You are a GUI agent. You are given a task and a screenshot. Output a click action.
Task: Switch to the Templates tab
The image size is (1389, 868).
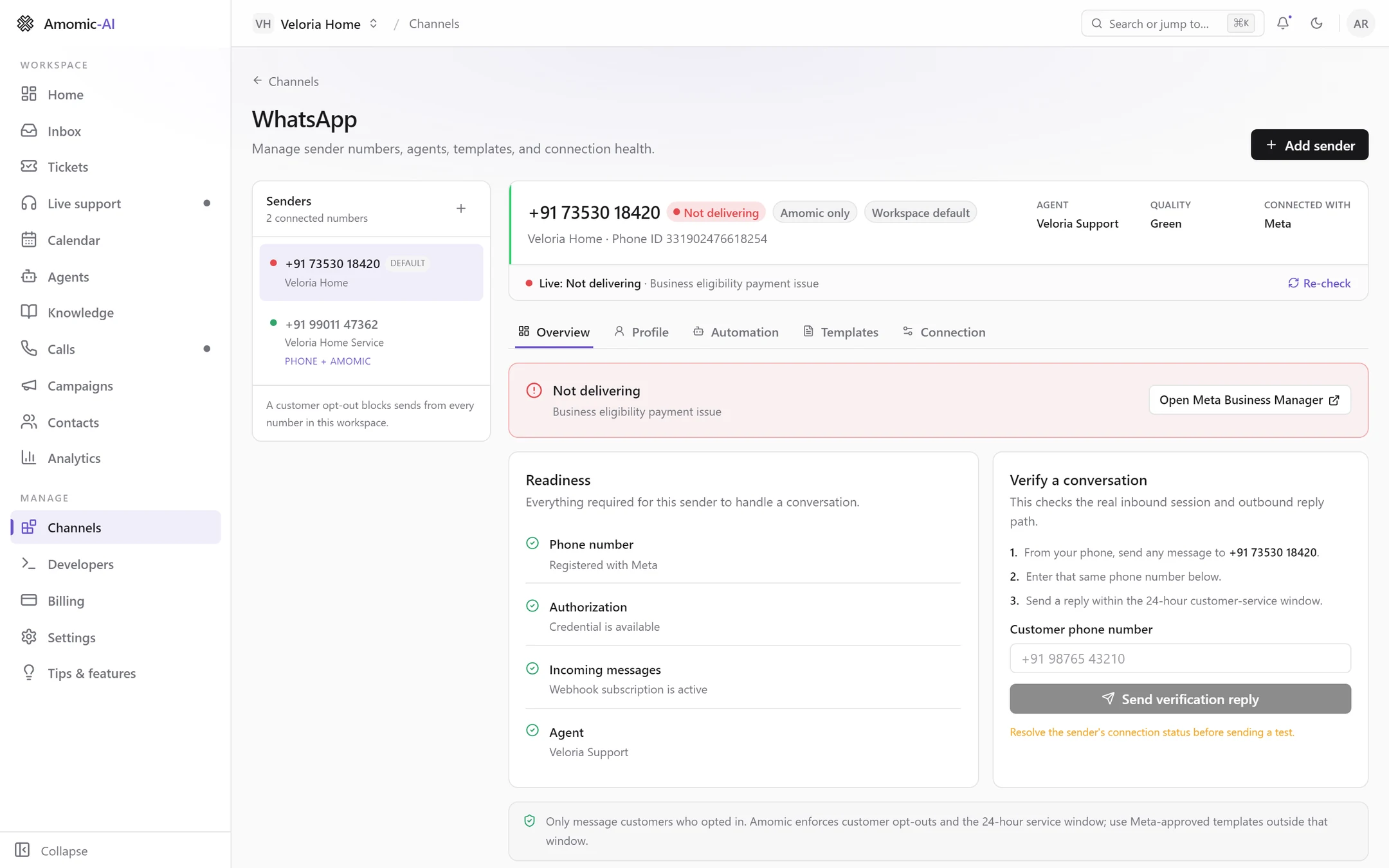click(840, 332)
